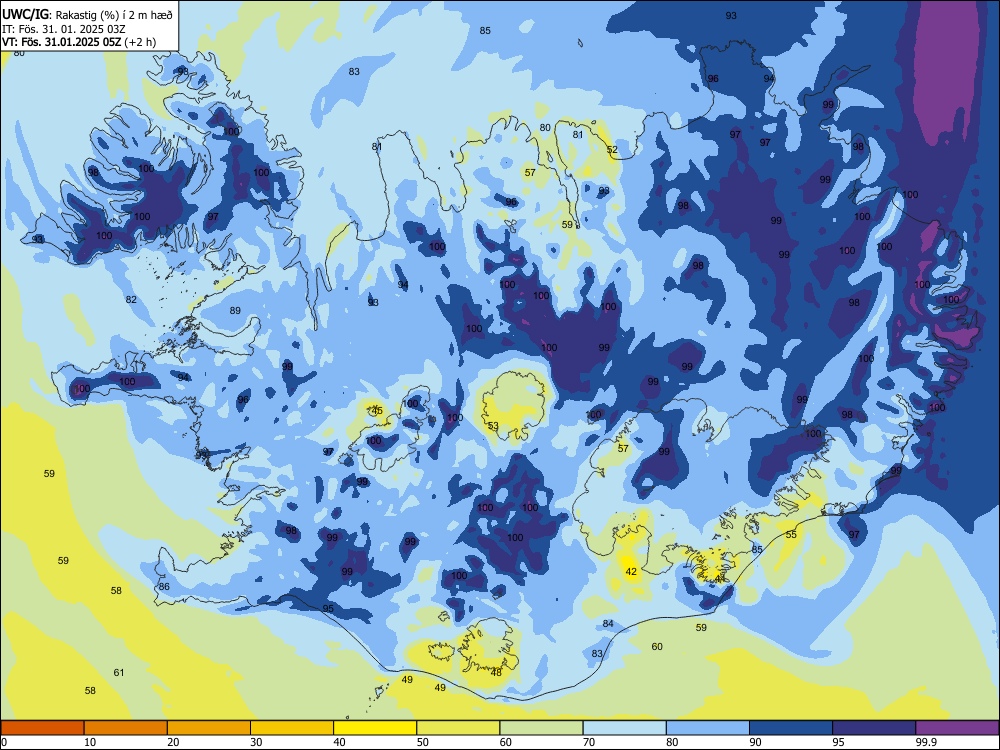Select the map value 53 on yellow glacier

(x=493, y=426)
